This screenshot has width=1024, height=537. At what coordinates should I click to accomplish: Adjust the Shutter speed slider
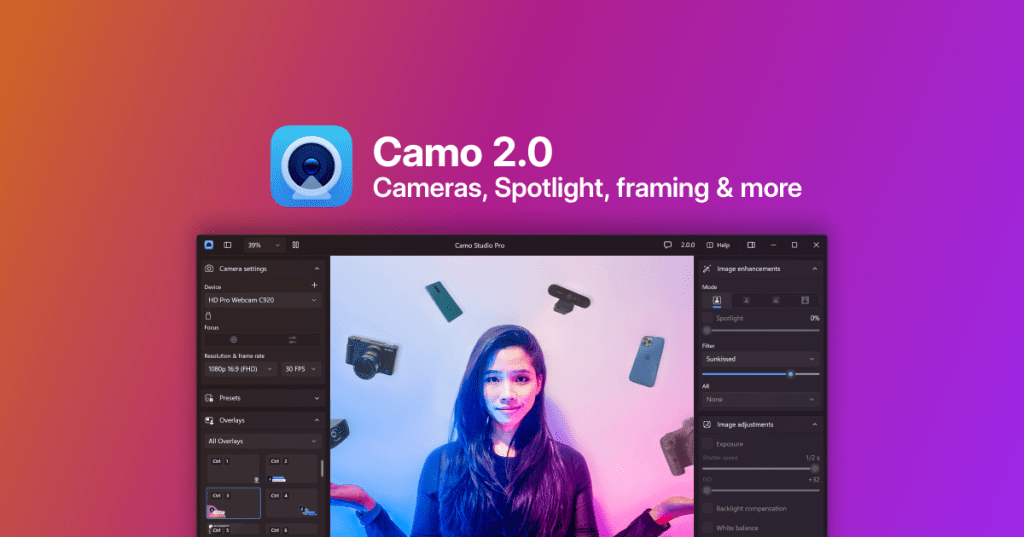[761, 468]
